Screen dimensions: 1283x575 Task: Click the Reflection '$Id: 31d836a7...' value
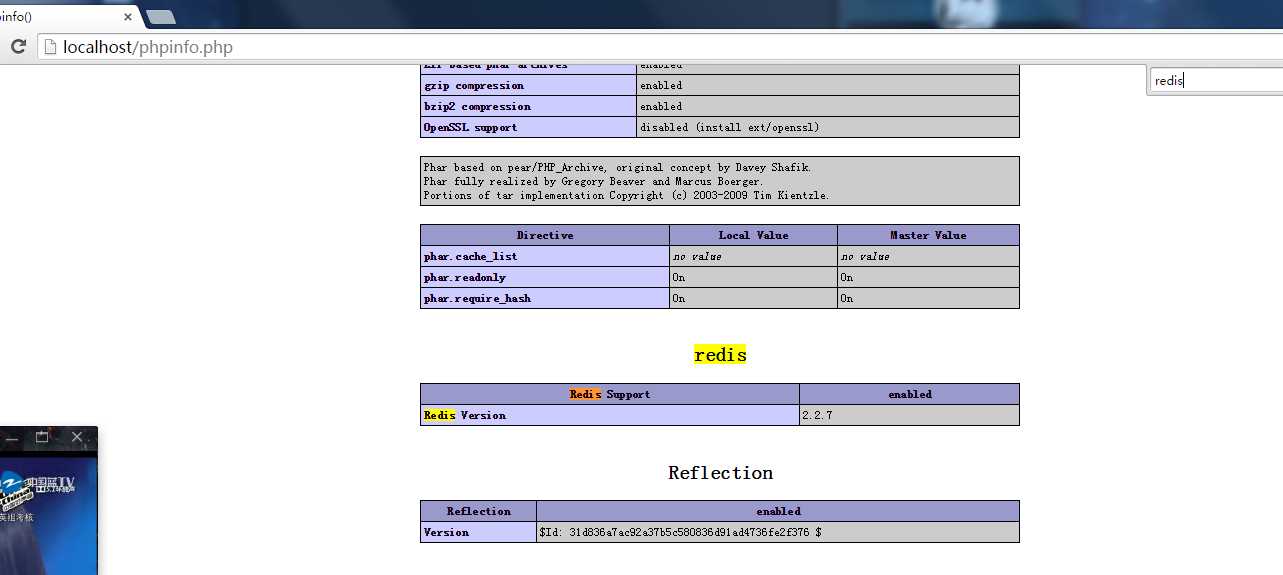point(778,532)
